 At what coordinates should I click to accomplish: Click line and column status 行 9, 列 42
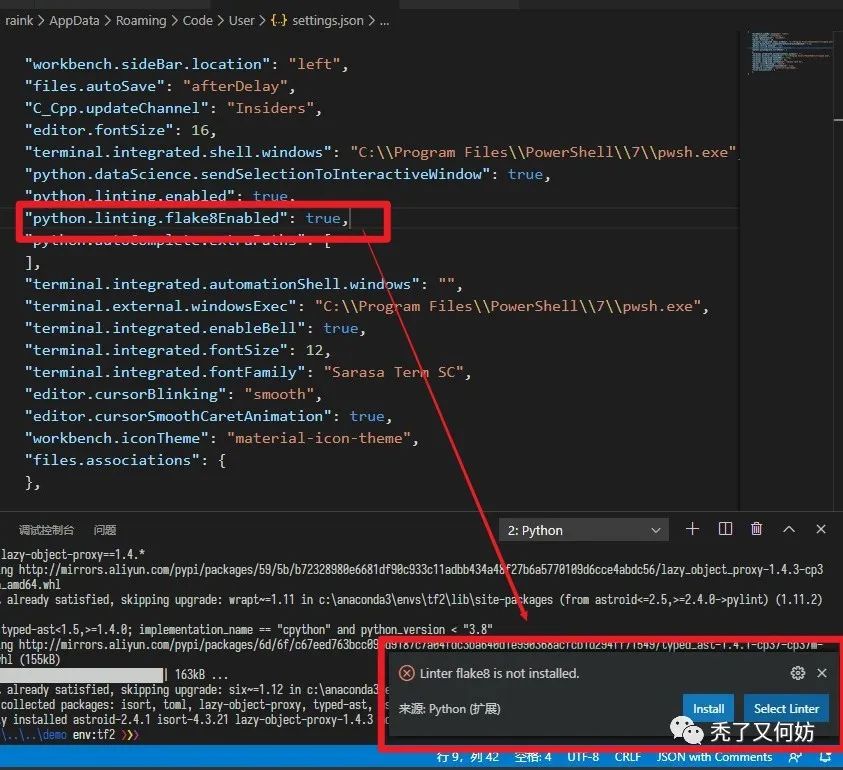468,757
